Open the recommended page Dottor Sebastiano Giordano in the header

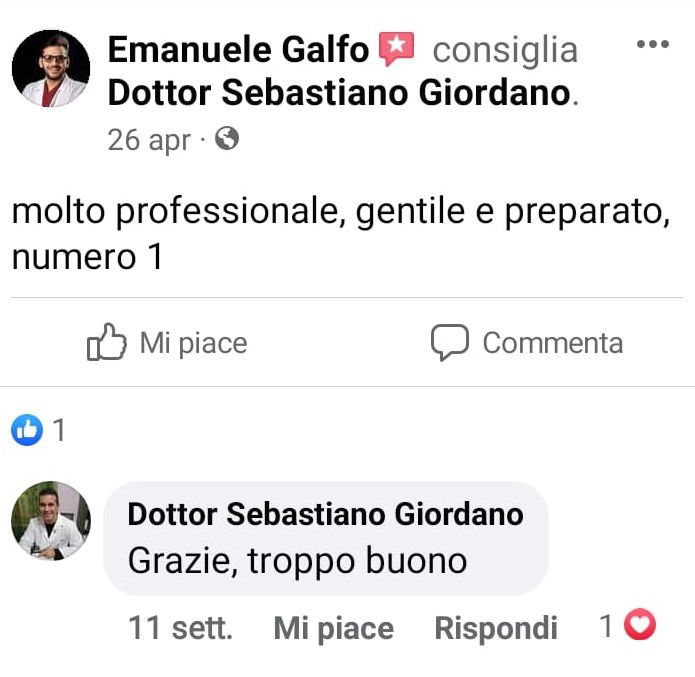coord(338,92)
